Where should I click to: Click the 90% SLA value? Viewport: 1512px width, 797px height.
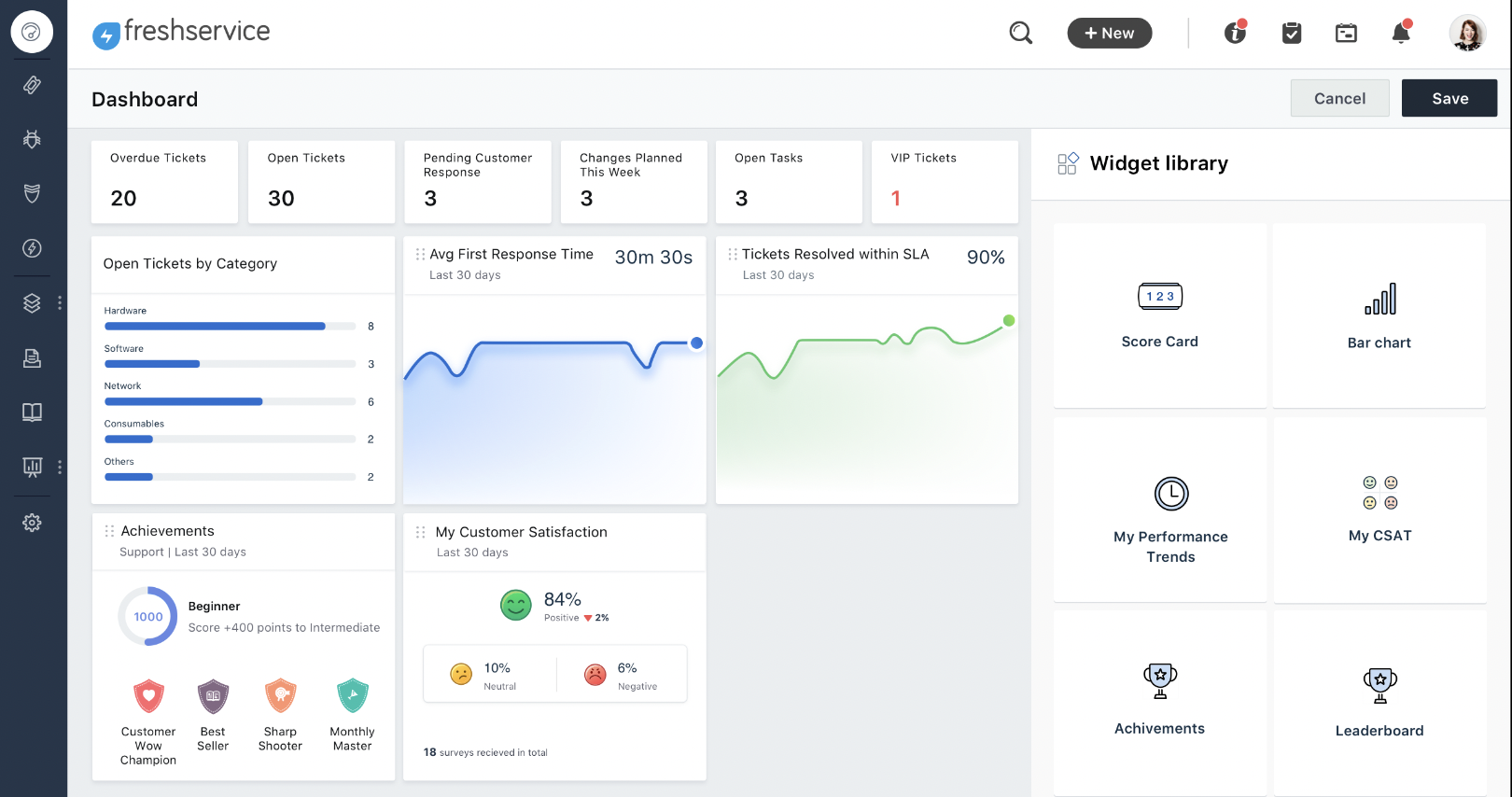click(986, 258)
